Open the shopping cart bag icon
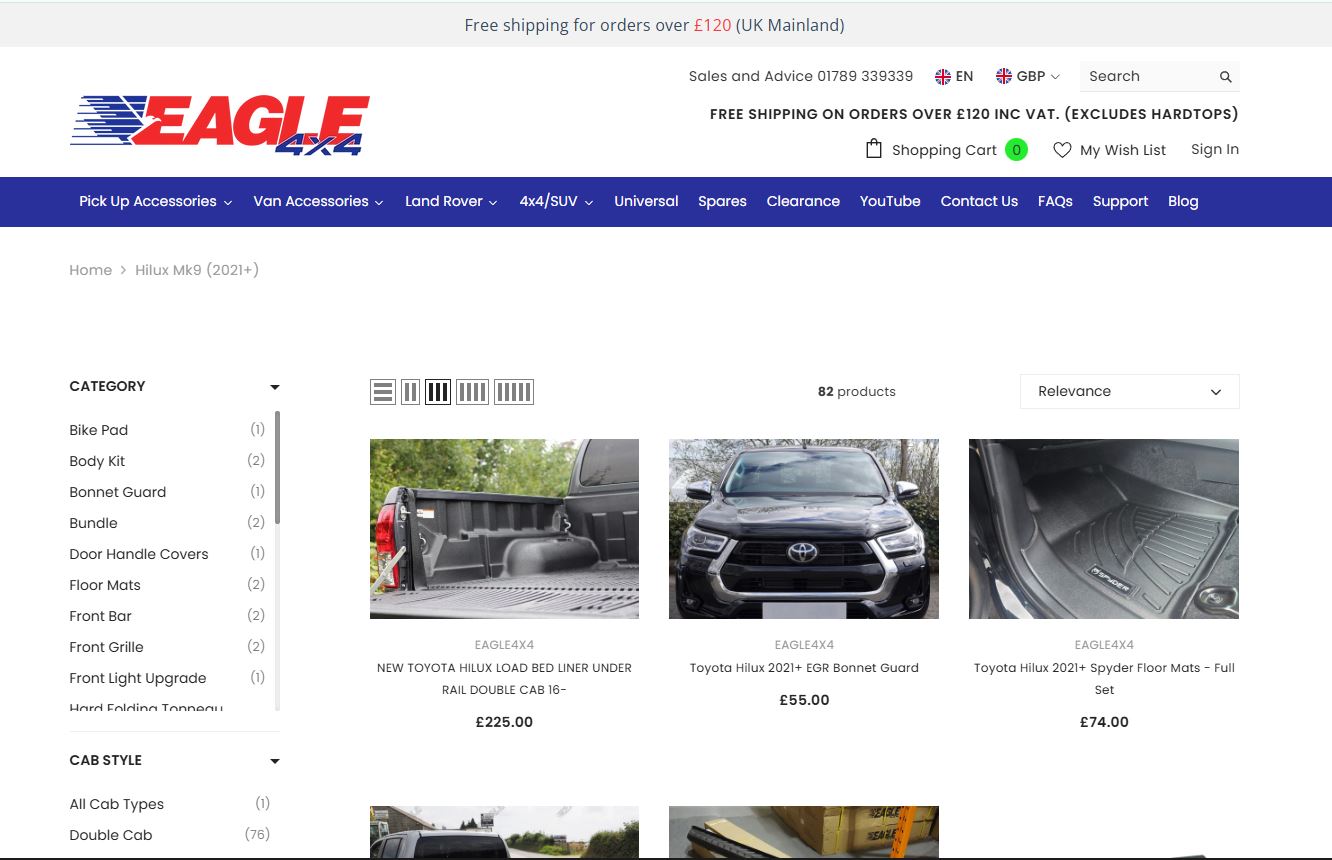This screenshot has width=1332, height=860. pyautogui.click(x=874, y=149)
